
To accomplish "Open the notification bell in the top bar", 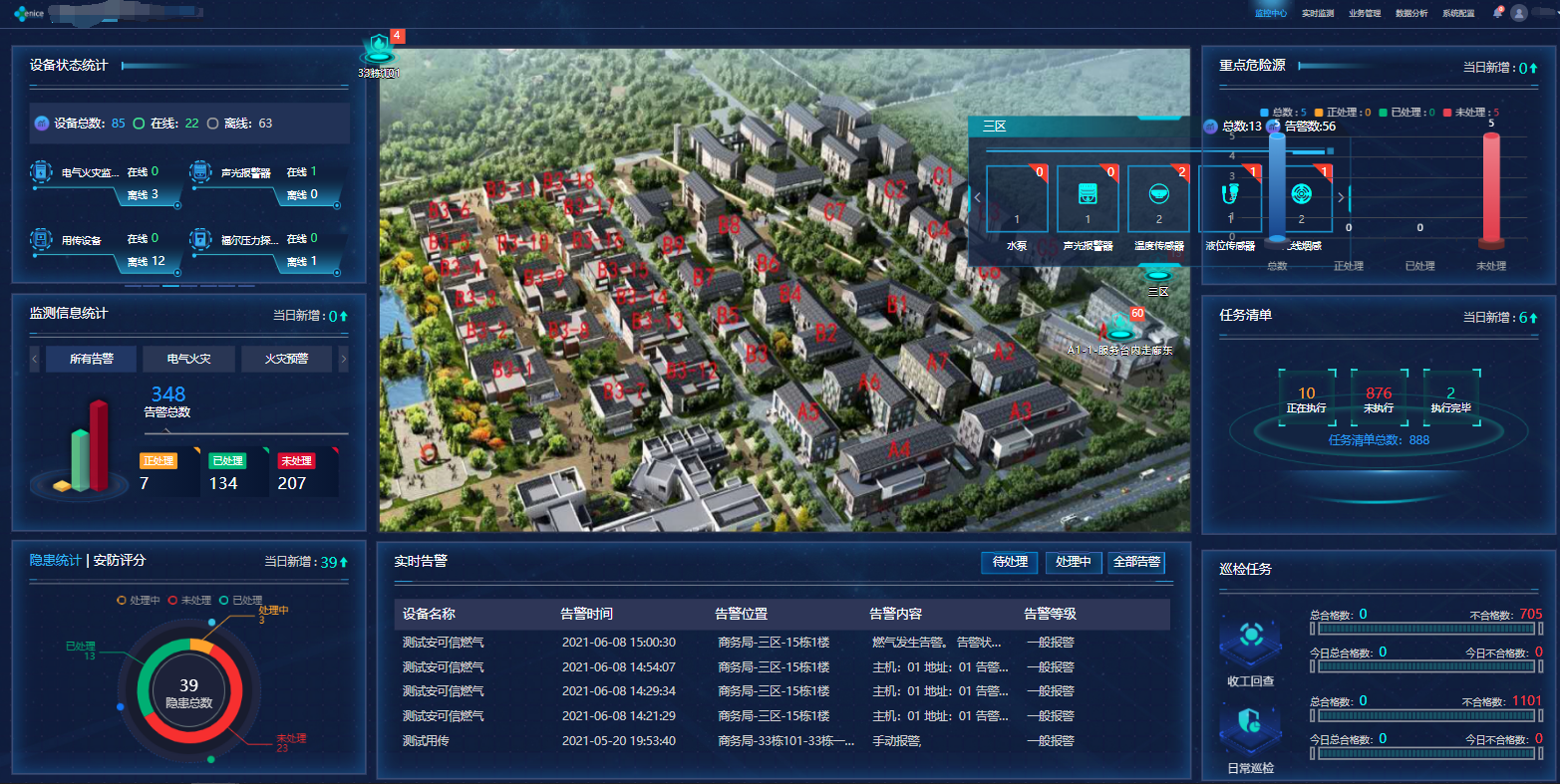I will point(1497,13).
